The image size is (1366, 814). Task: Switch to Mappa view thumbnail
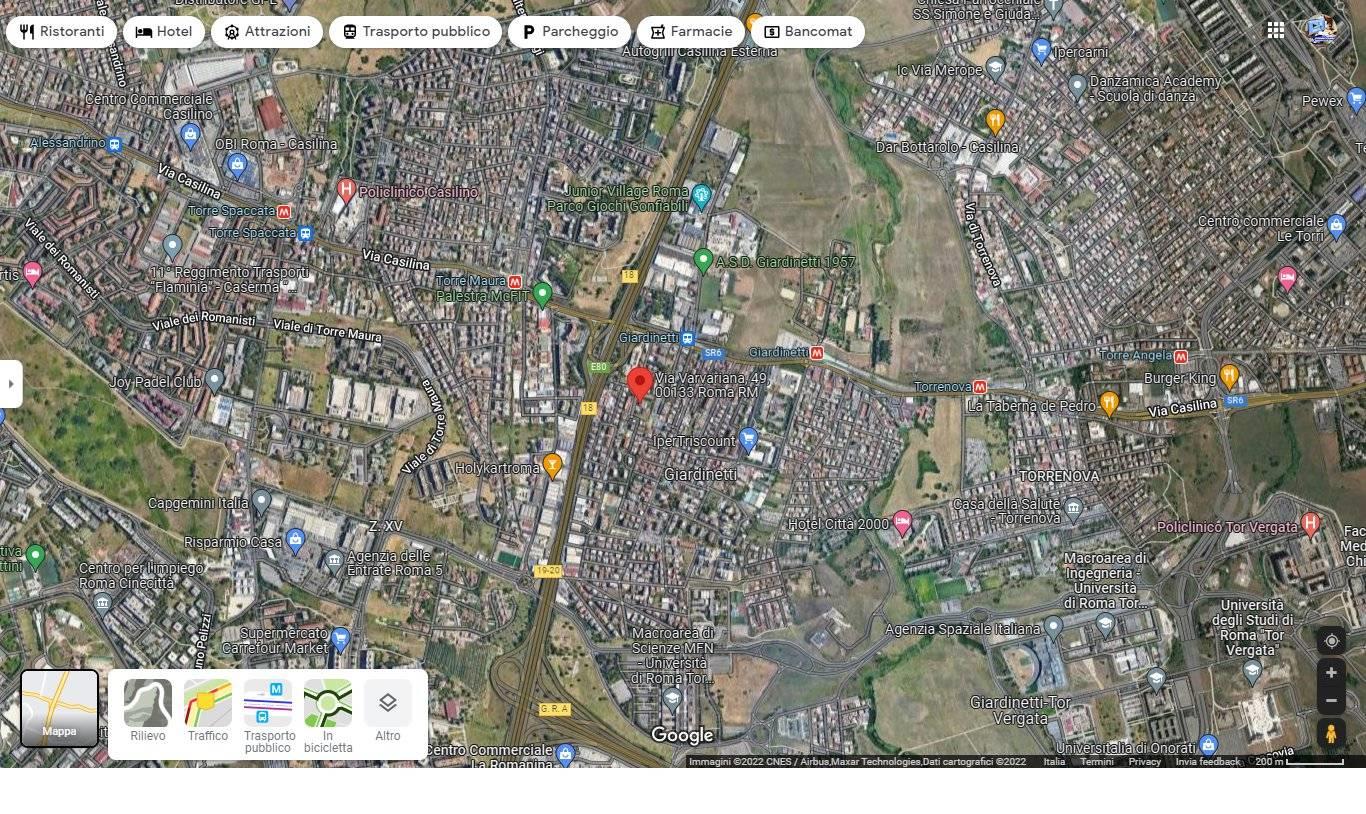[x=59, y=708]
